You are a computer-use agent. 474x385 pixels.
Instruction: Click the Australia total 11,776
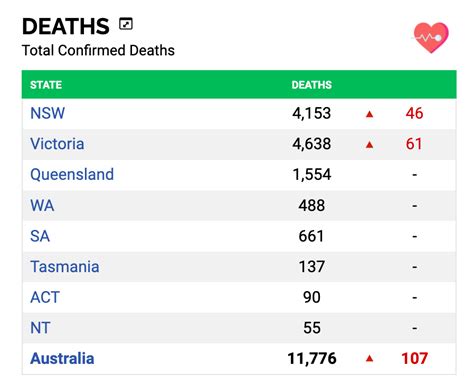(x=312, y=359)
